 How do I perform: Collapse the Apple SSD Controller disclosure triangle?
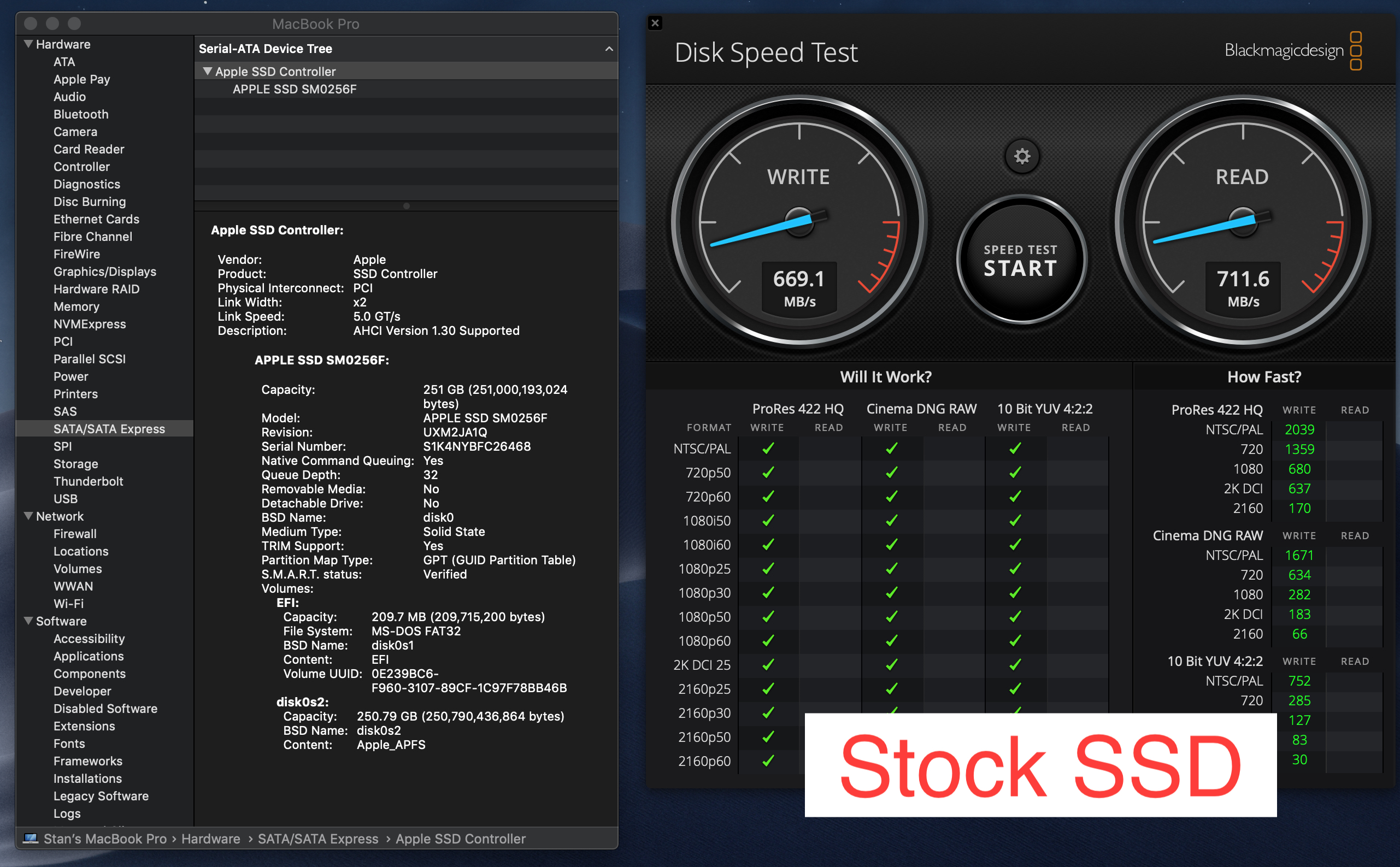[209, 71]
